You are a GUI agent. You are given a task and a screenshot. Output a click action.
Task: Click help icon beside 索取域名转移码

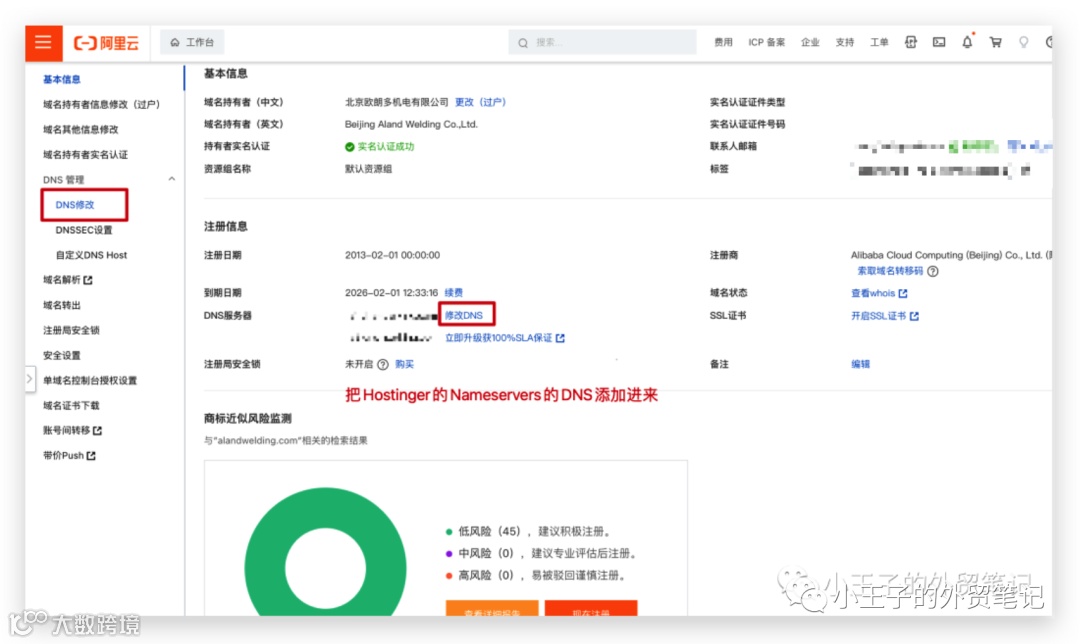point(933,271)
